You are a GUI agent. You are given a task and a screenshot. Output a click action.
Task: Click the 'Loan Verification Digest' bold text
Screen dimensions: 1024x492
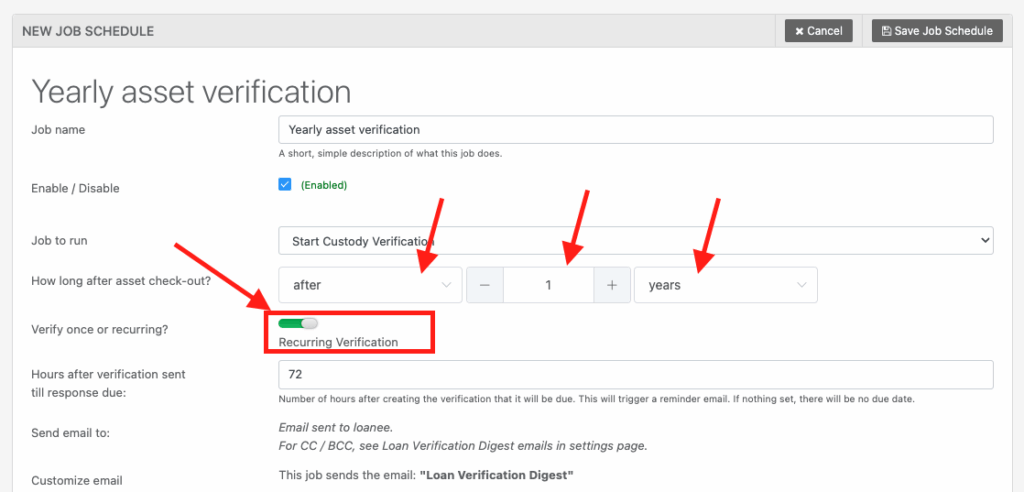click(x=496, y=476)
